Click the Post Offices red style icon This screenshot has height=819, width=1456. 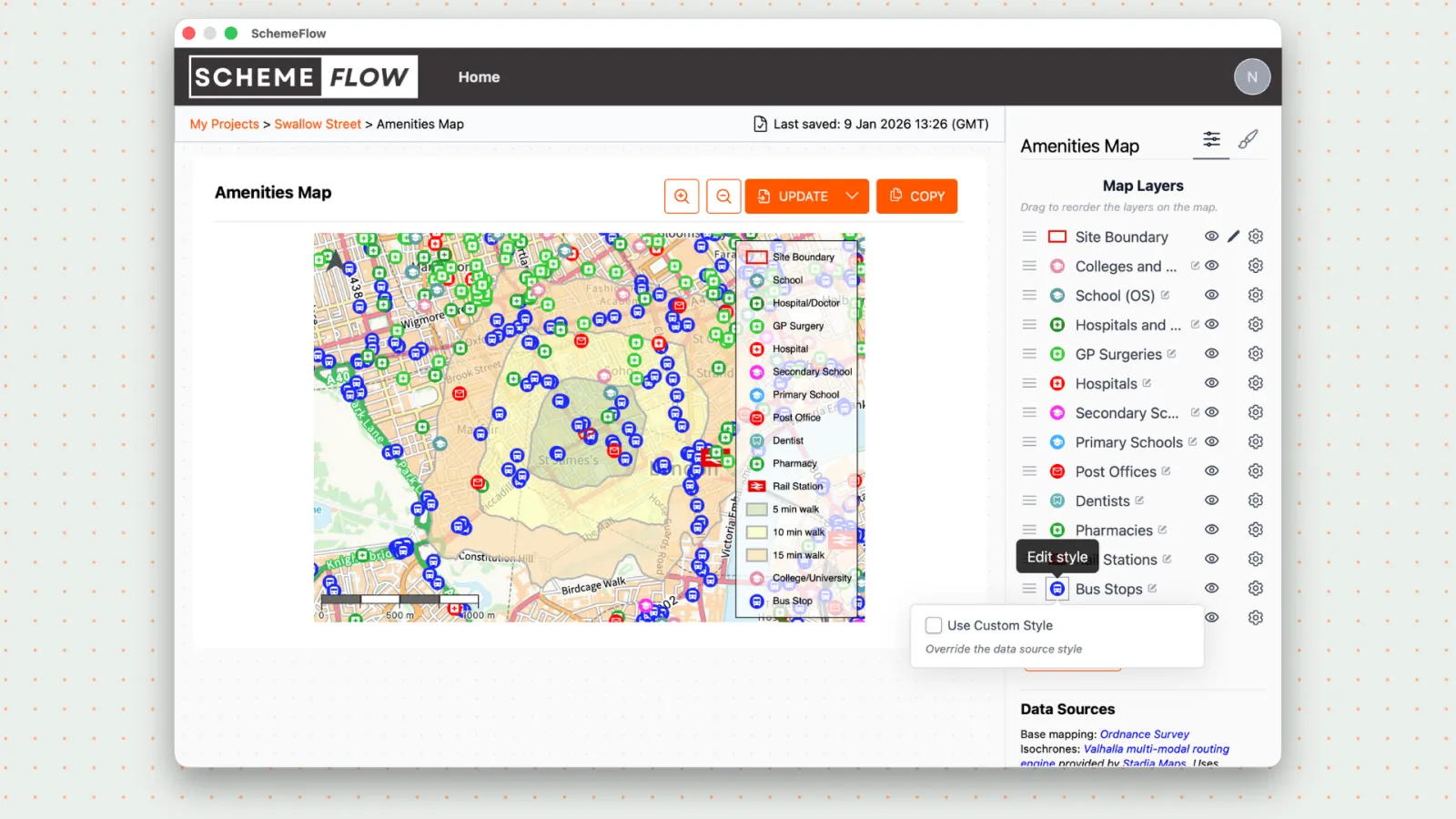click(x=1057, y=471)
